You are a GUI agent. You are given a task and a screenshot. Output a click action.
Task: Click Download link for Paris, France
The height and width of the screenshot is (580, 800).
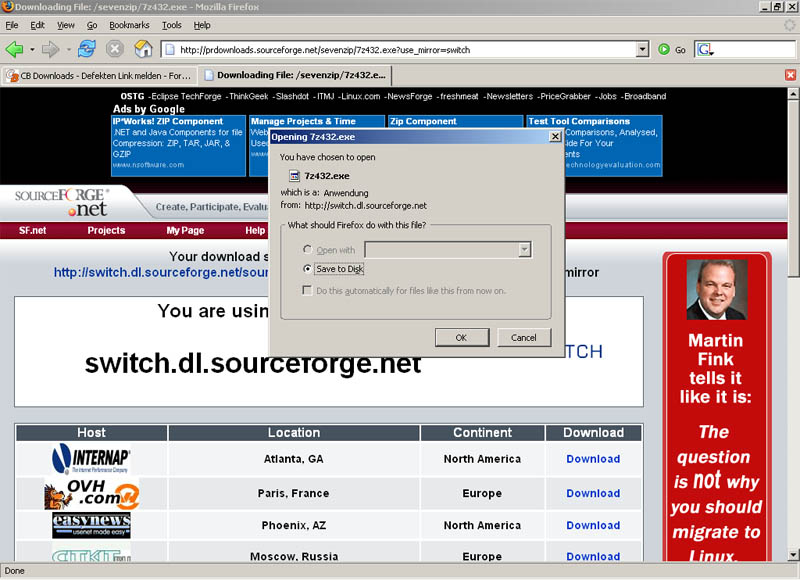point(593,493)
